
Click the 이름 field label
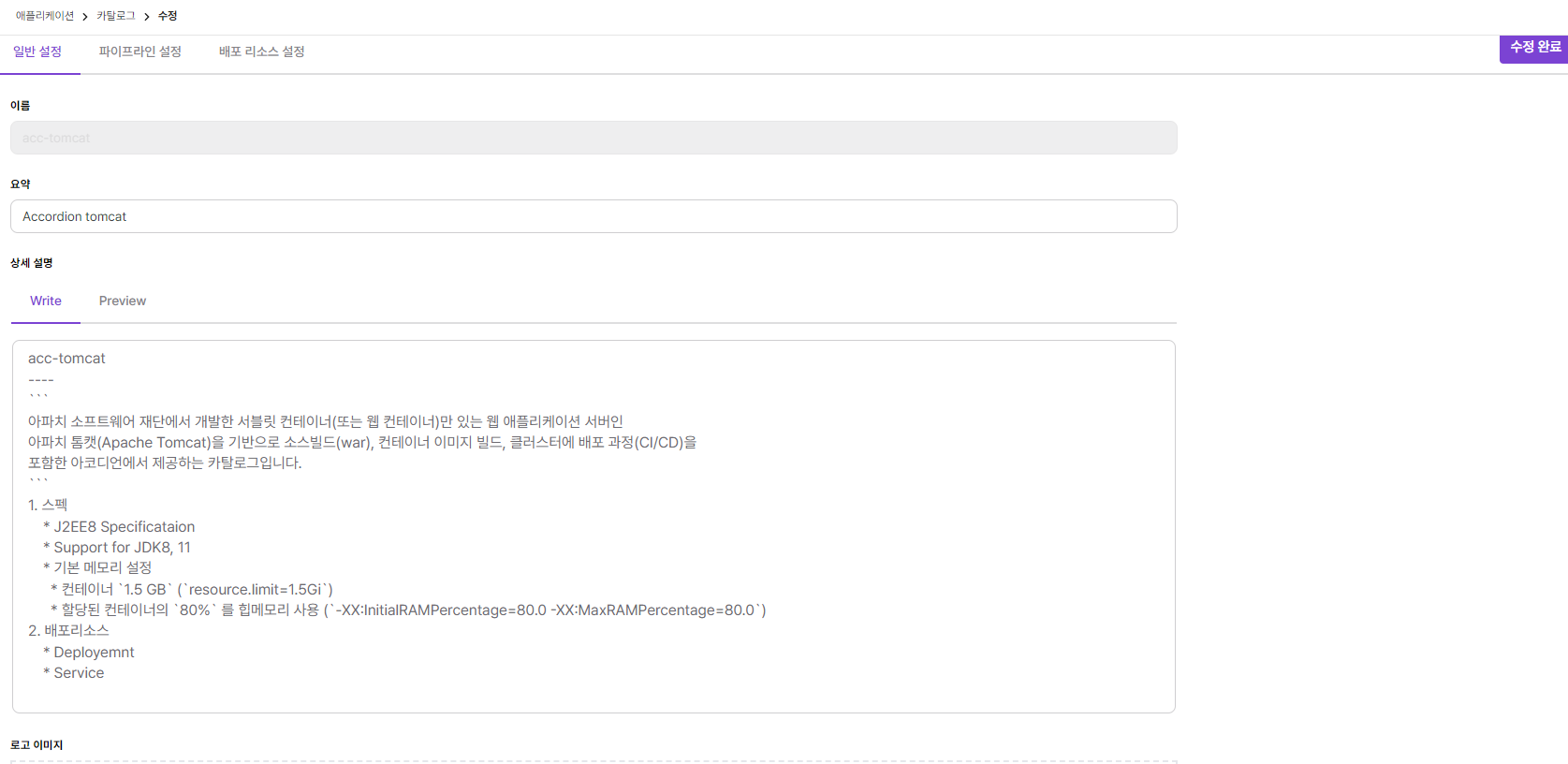point(21,106)
